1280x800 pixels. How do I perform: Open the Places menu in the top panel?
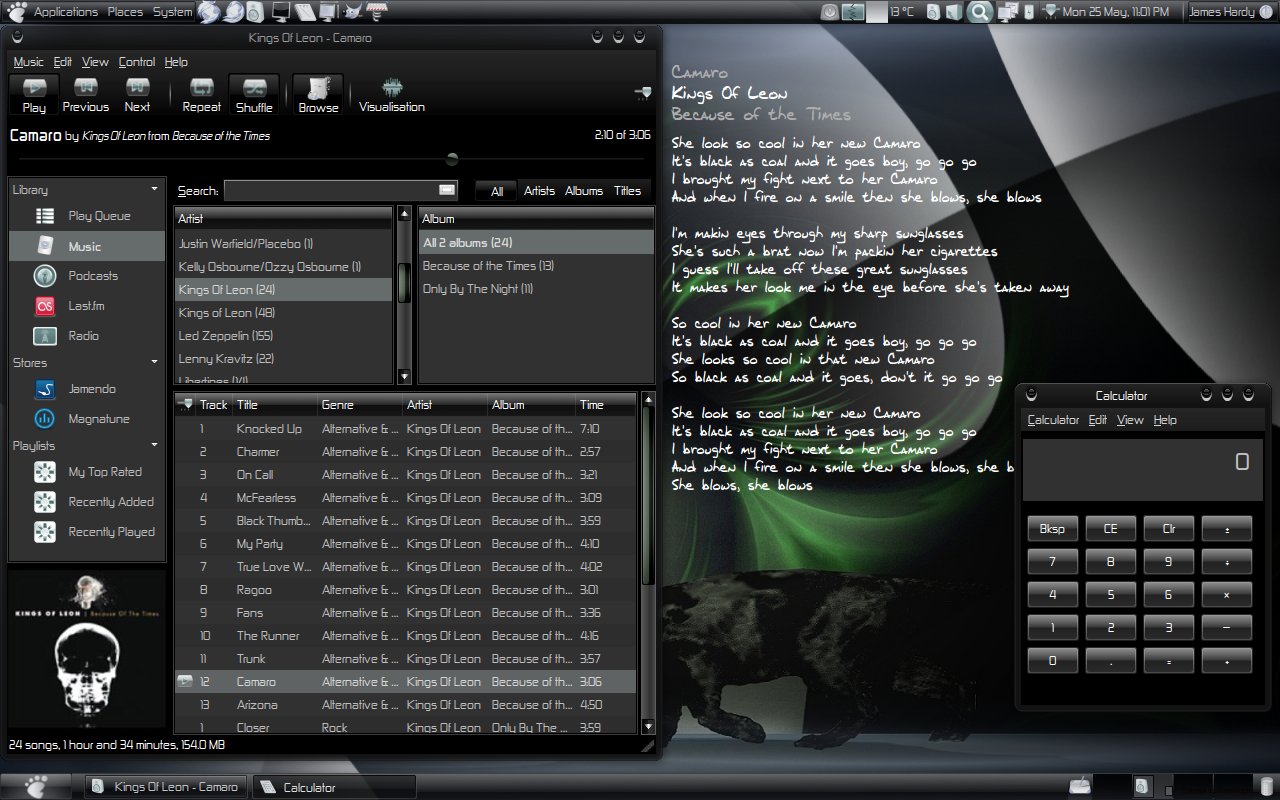coord(125,12)
